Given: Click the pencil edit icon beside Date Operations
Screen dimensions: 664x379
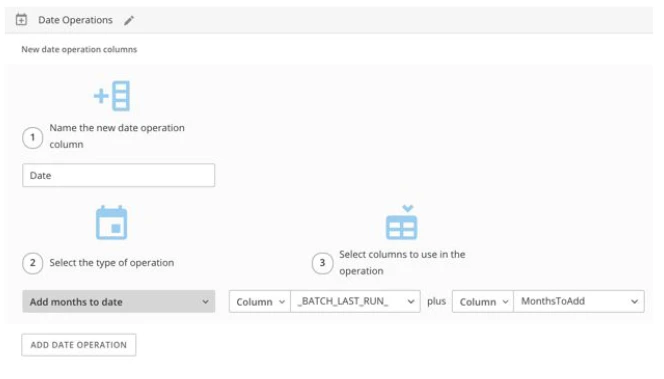Looking at the screenshot, I should pos(129,20).
